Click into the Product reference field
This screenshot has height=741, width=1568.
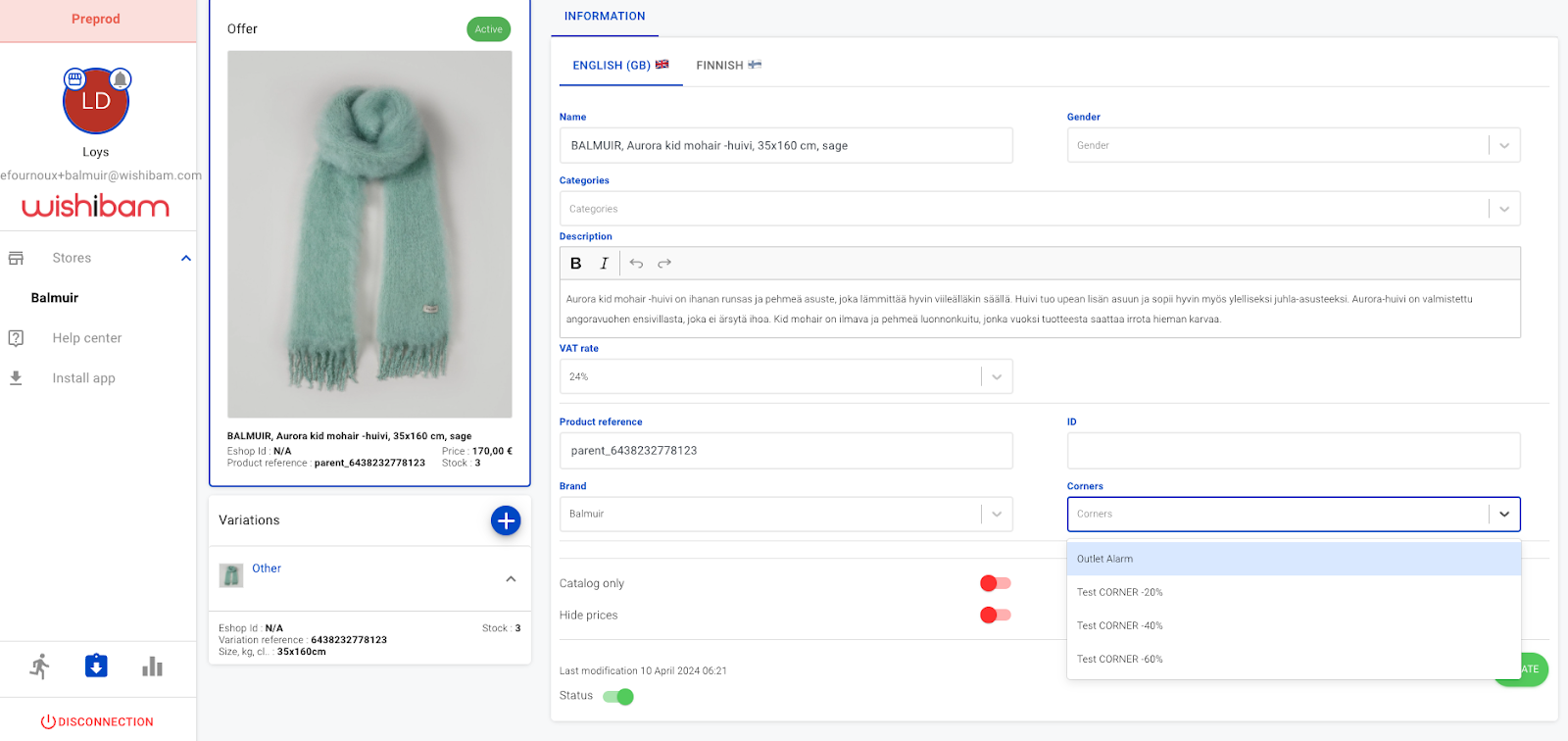[x=786, y=451]
